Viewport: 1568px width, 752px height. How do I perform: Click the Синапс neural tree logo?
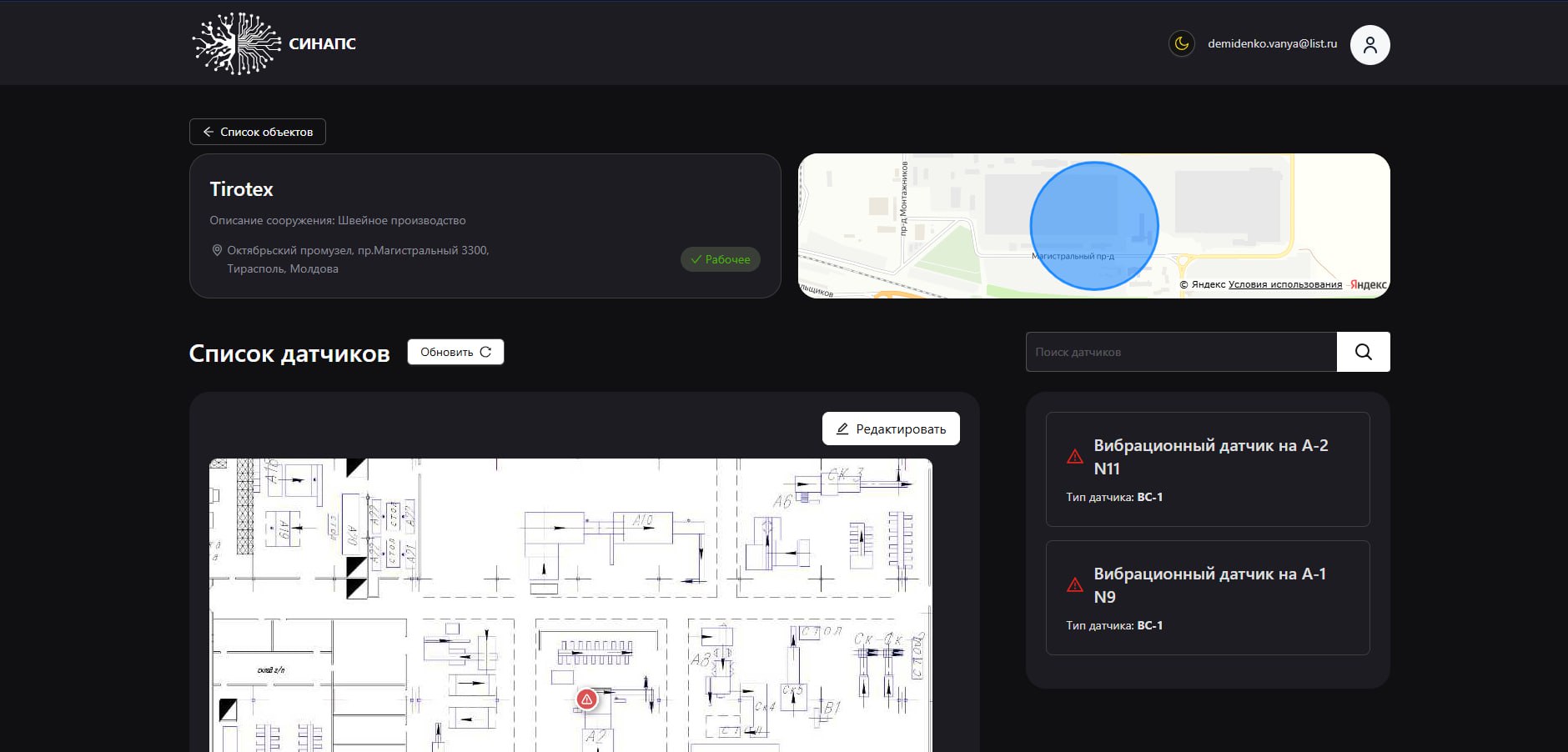tap(237, 43)
